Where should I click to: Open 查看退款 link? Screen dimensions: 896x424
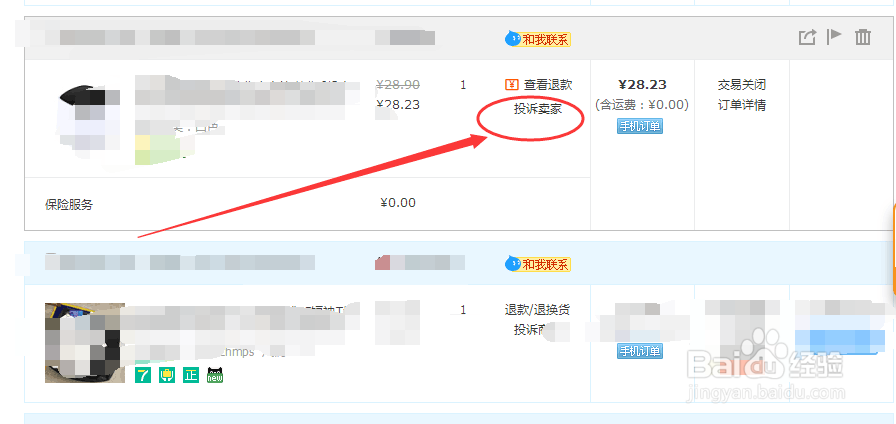548,85
